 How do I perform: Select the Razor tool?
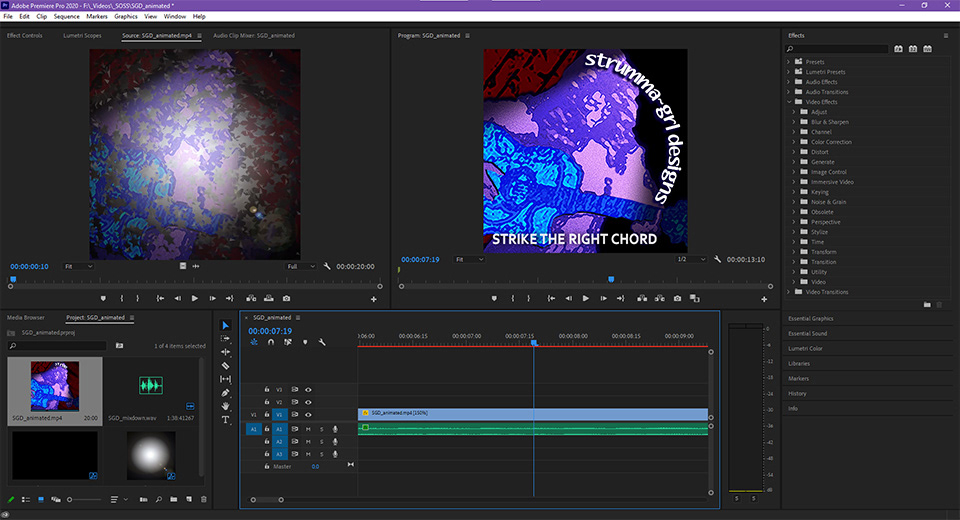pyautogui.click(x=225, y=366)
